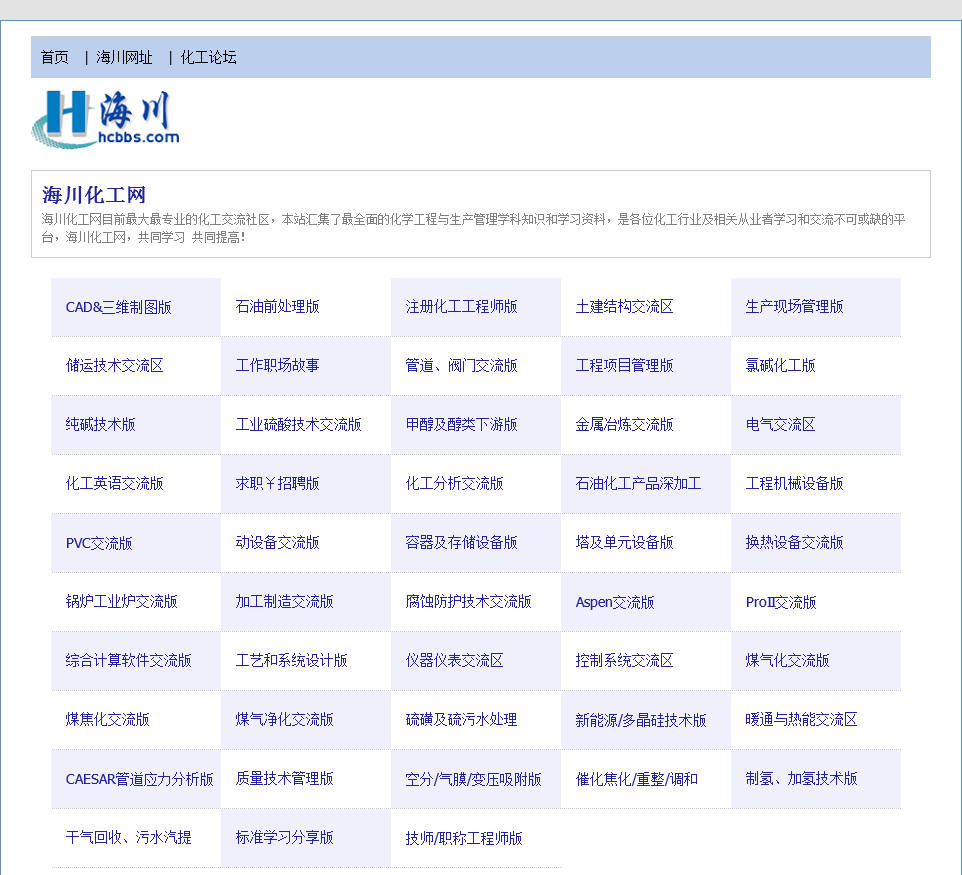Open 工业硫酸技术交流版 link
This screenshot has width=962, height=875.
coord(298,425)
